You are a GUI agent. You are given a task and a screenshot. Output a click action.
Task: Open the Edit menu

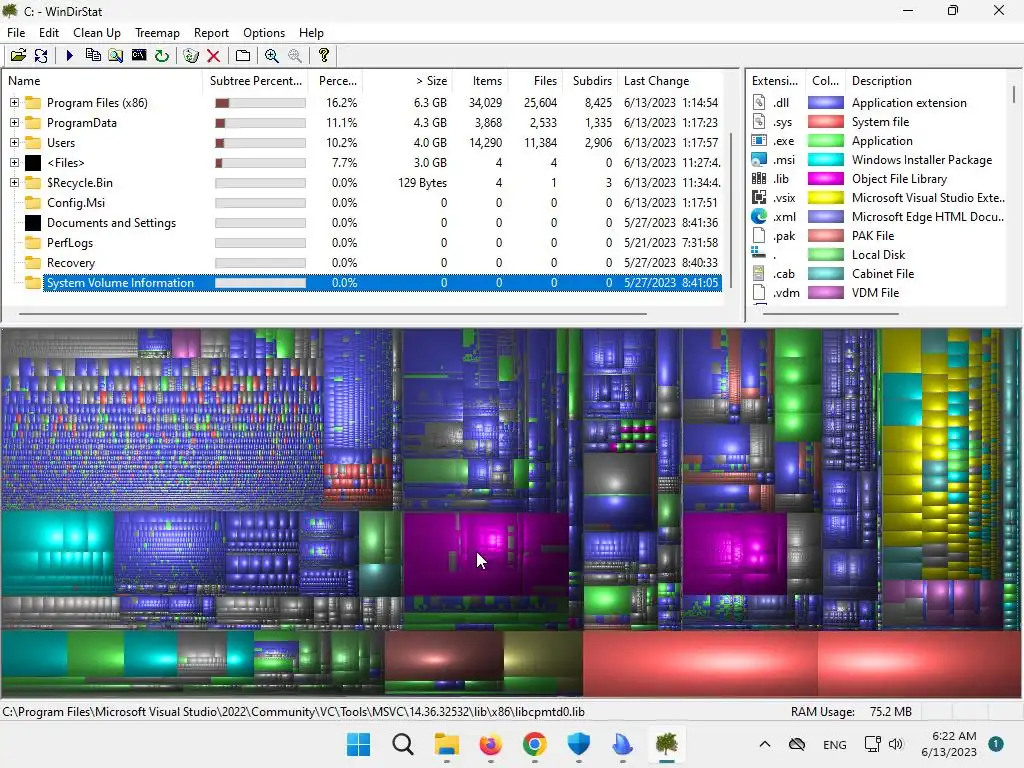click(49, 33)
